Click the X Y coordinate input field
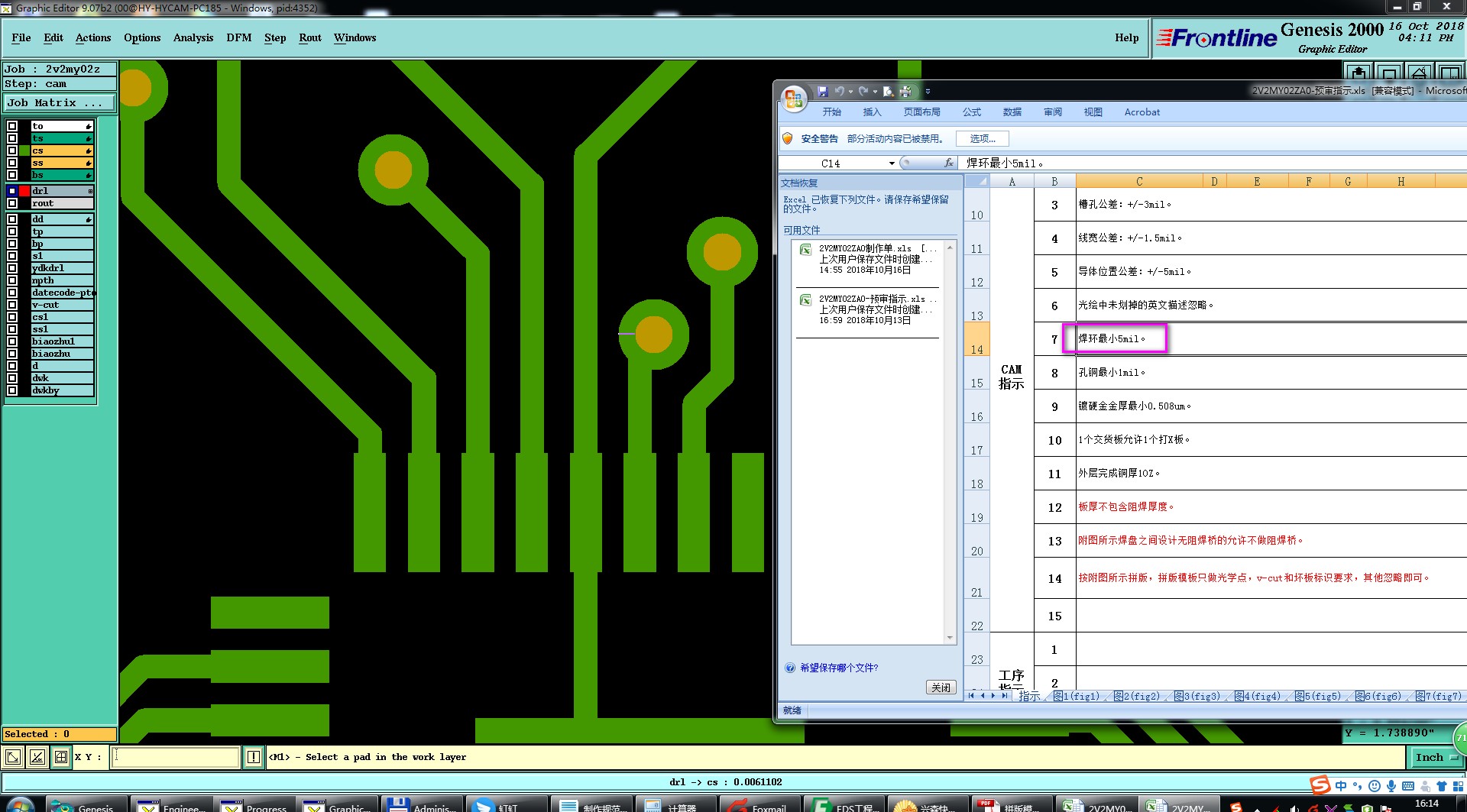 pyautogui.click(x=176, y=757)
